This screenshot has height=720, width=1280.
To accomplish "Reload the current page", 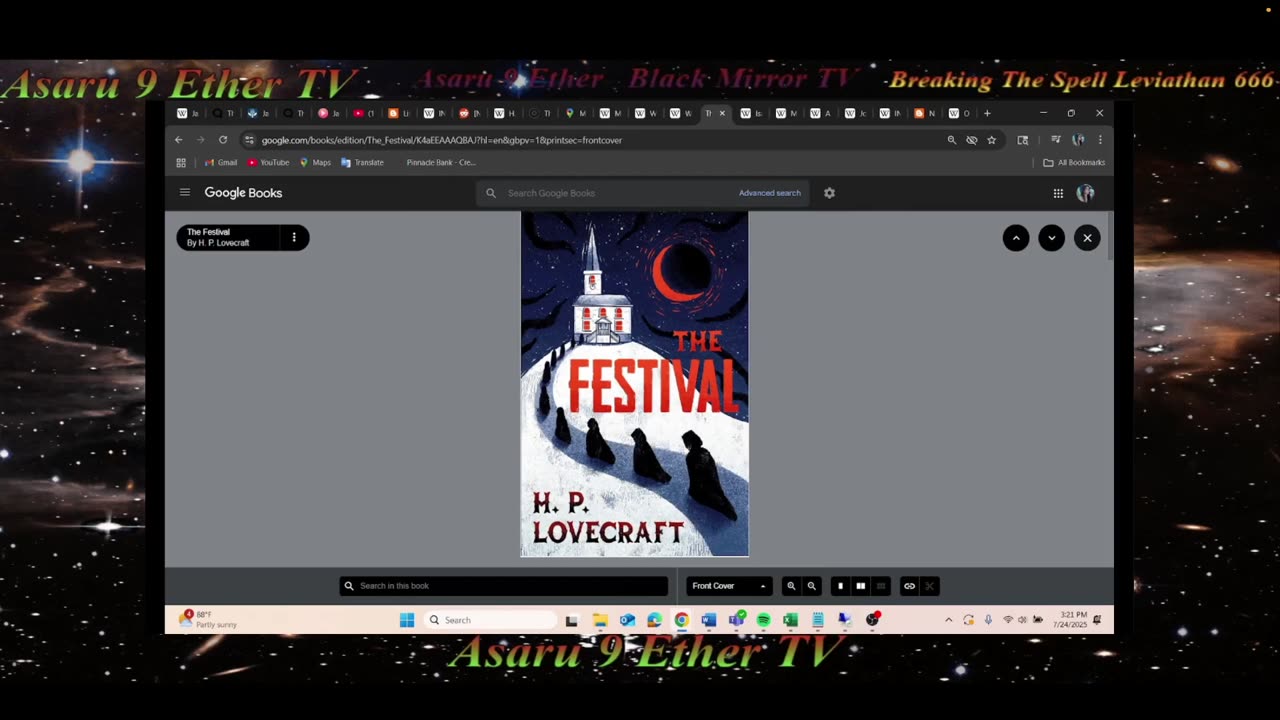I will 223,140.
